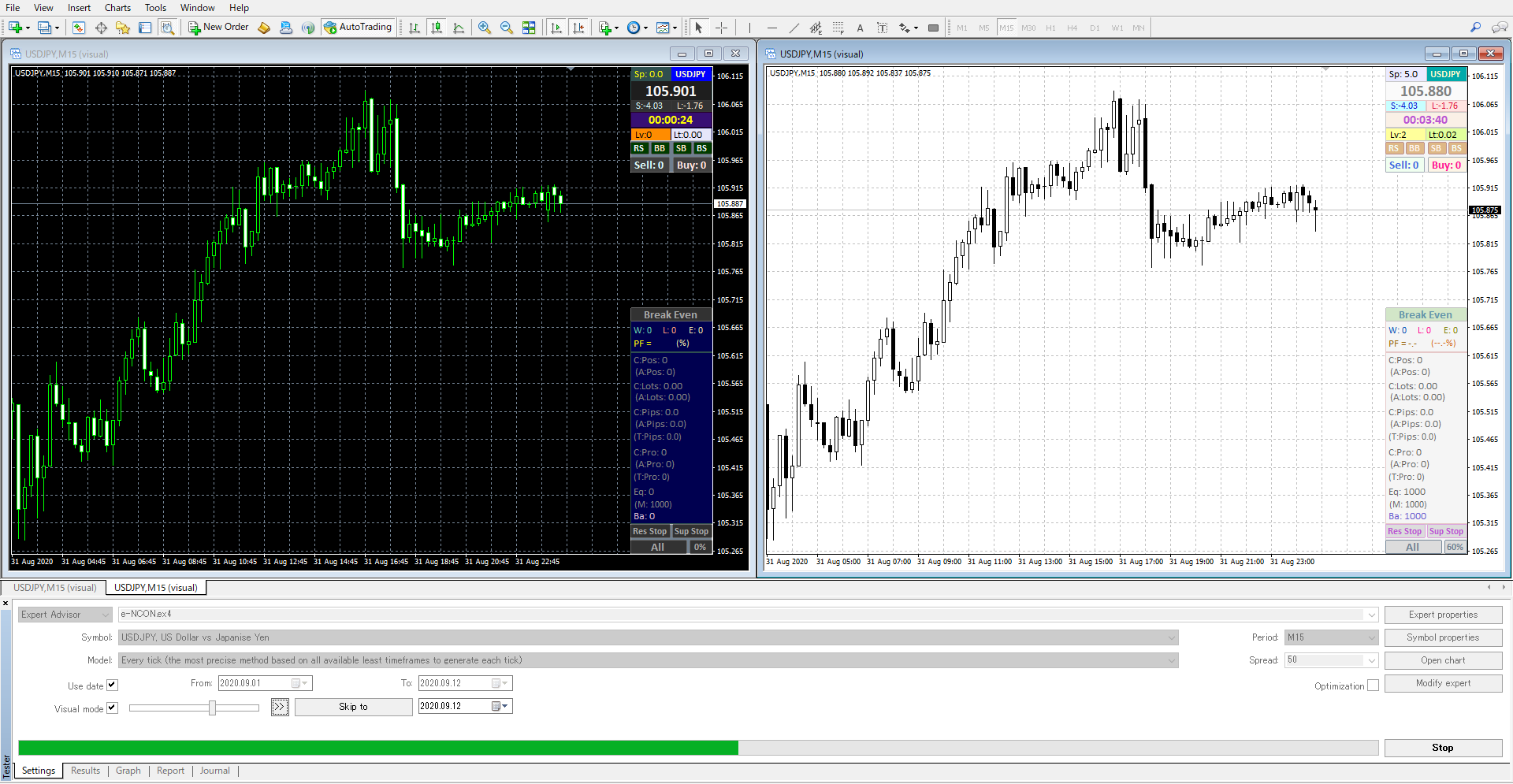Select the Vertical Line tool

pos(749,28)
